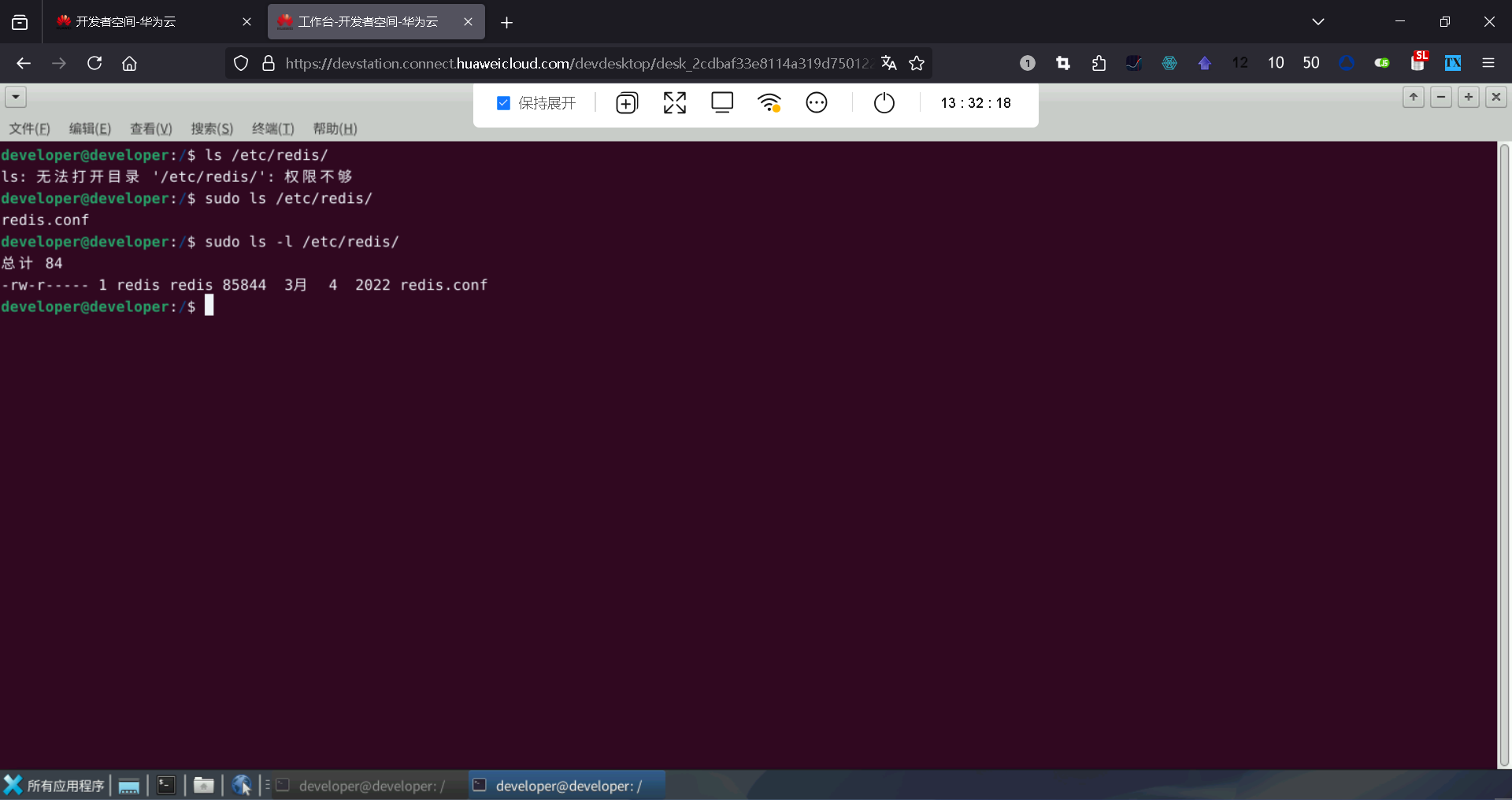Toggle the 保持展开 checkbox
Image resolution: width=1512 pixels, height=803 pixels.
tap(504, 103)
